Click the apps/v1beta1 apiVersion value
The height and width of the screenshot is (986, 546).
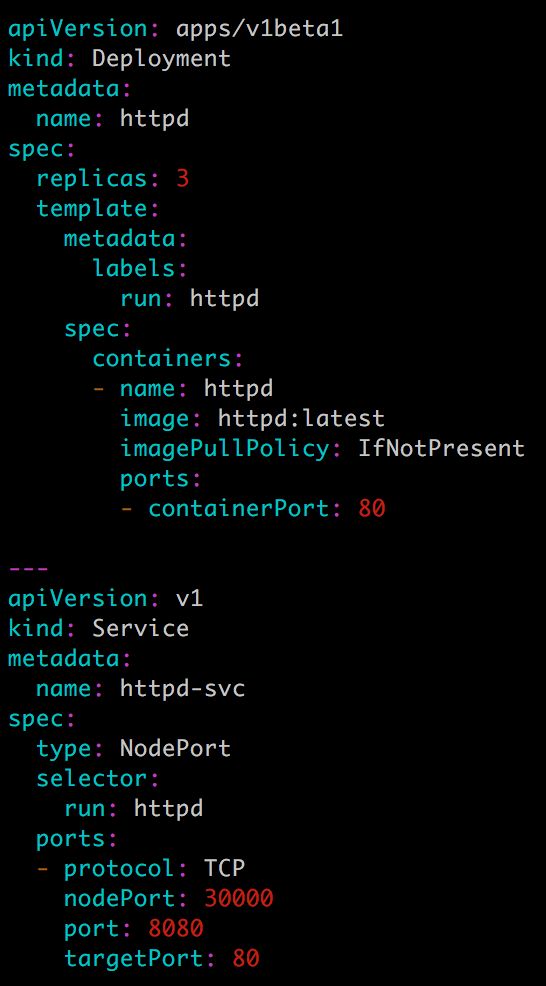click(x=260, y=28)
